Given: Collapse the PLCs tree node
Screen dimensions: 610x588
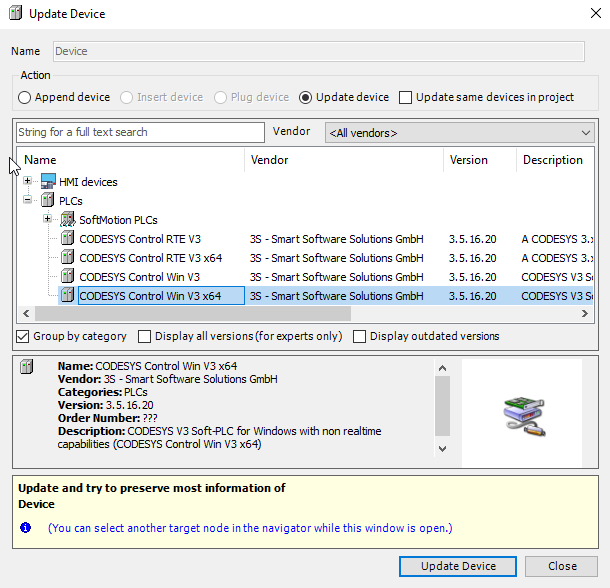Looking at the screenshot, I should [28, 201].
